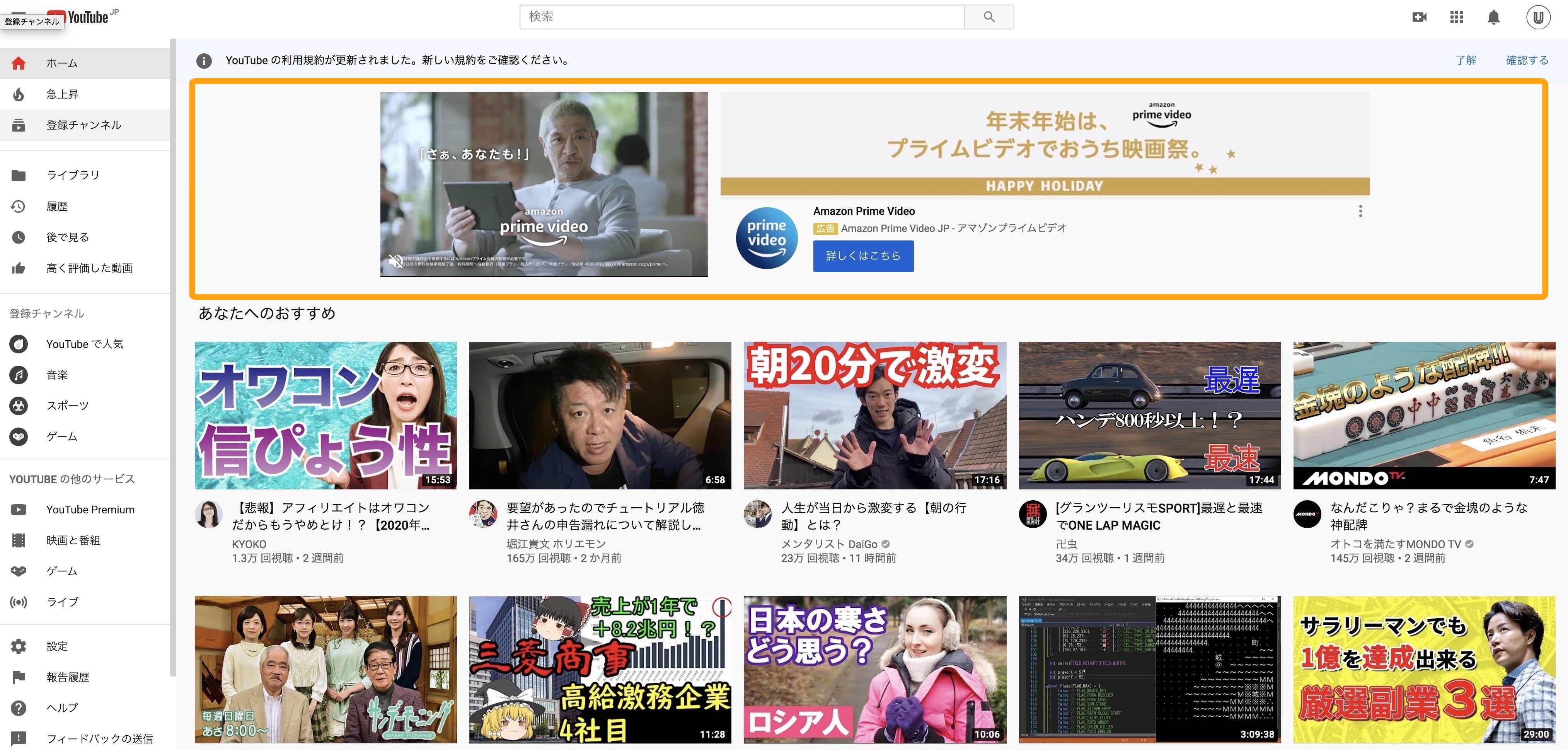Select ホーム in the sidebar
The width and height of the screenshot is (1568, 750).
click(x=85, y=63)
